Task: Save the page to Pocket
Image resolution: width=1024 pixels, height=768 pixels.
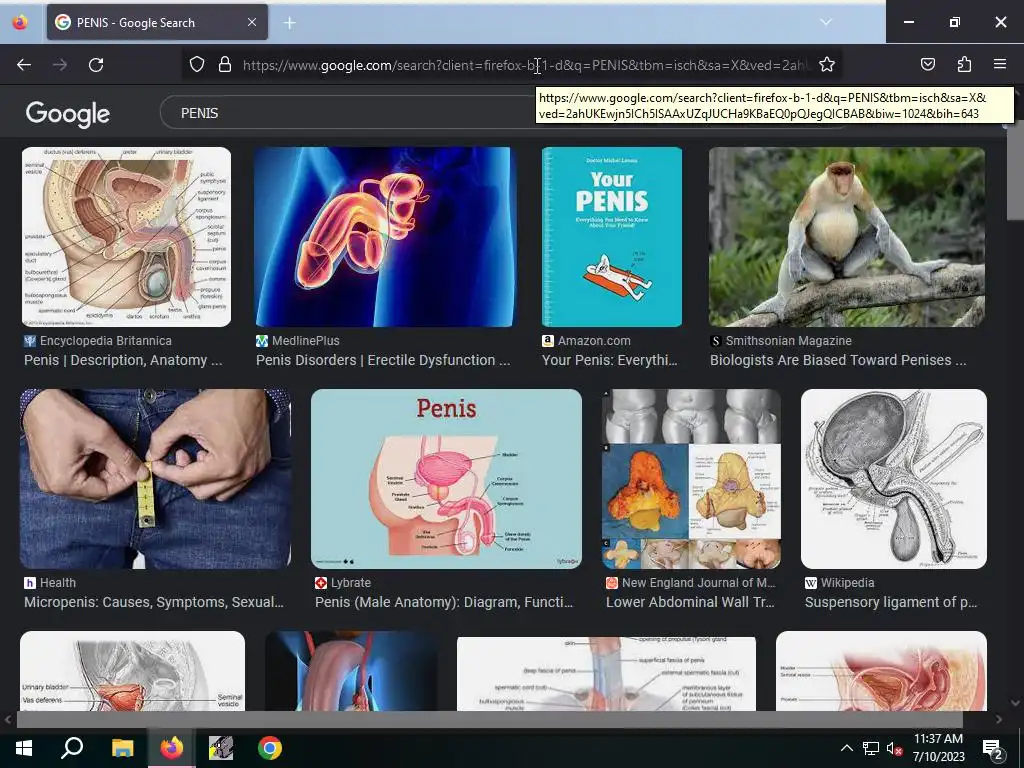Action: click(927, 64)
